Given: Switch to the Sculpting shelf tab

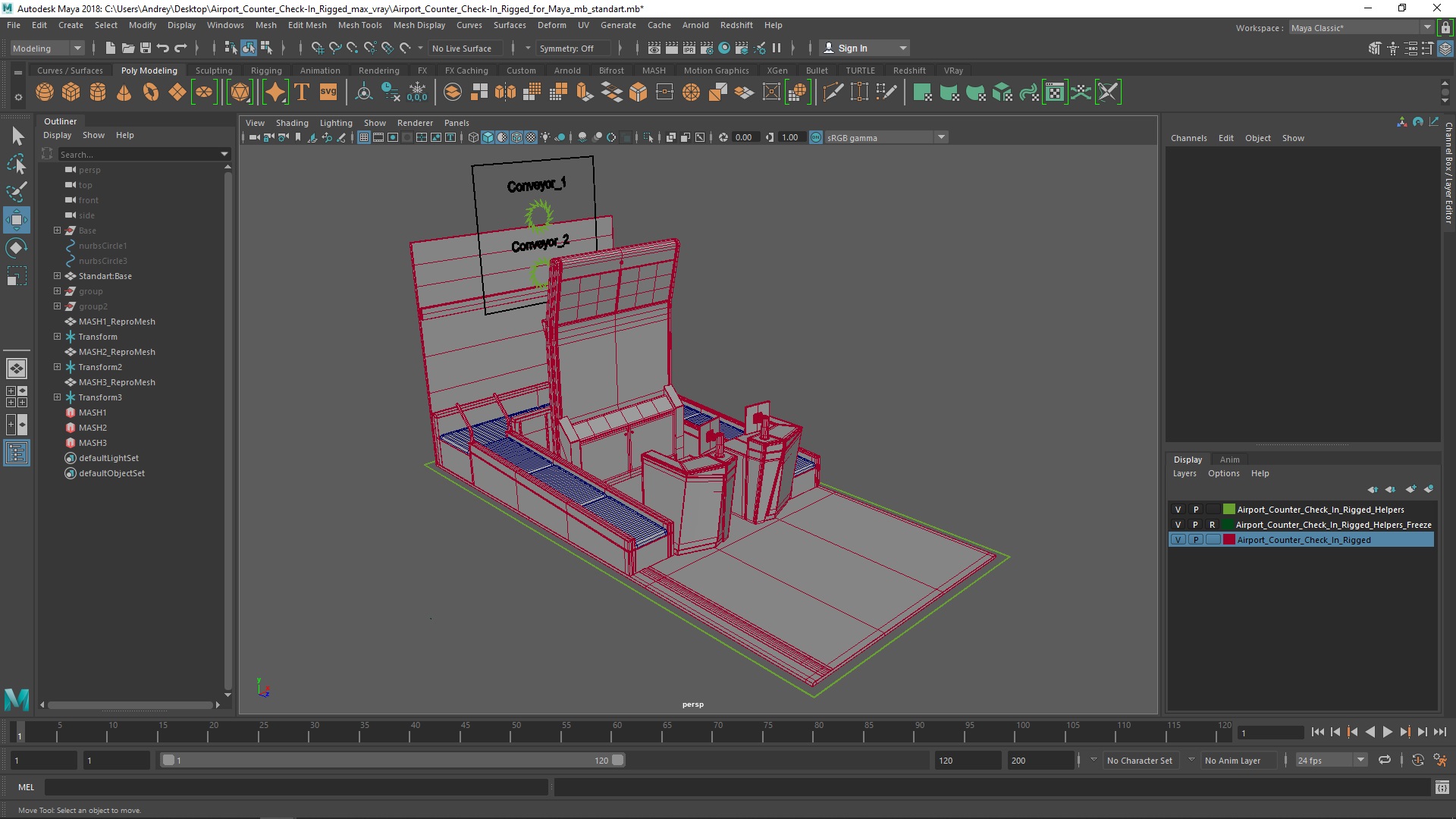Looking at the screenshot, I should [214, 71].
